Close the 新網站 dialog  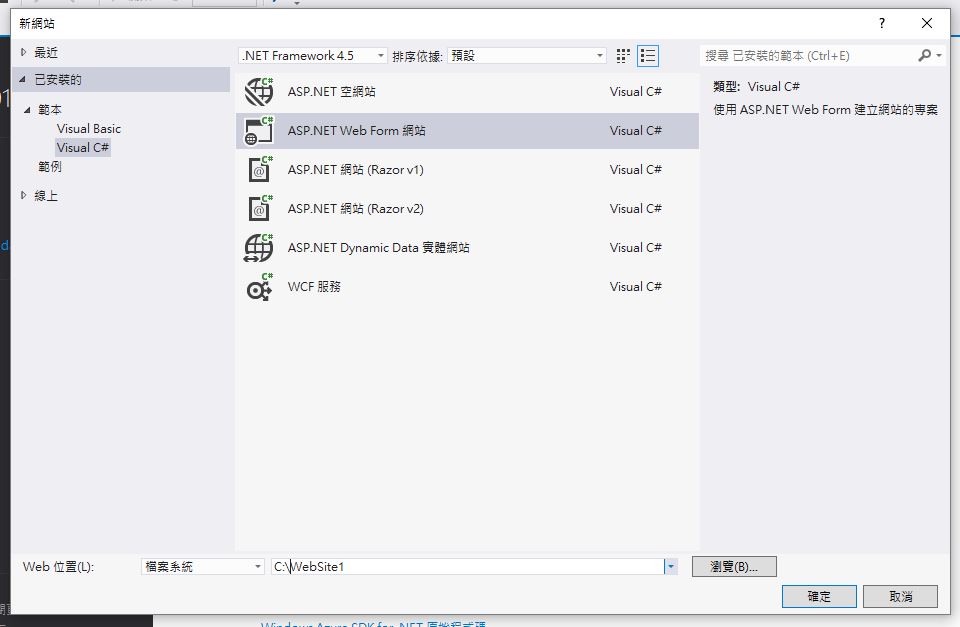click(x=927, y=23)
